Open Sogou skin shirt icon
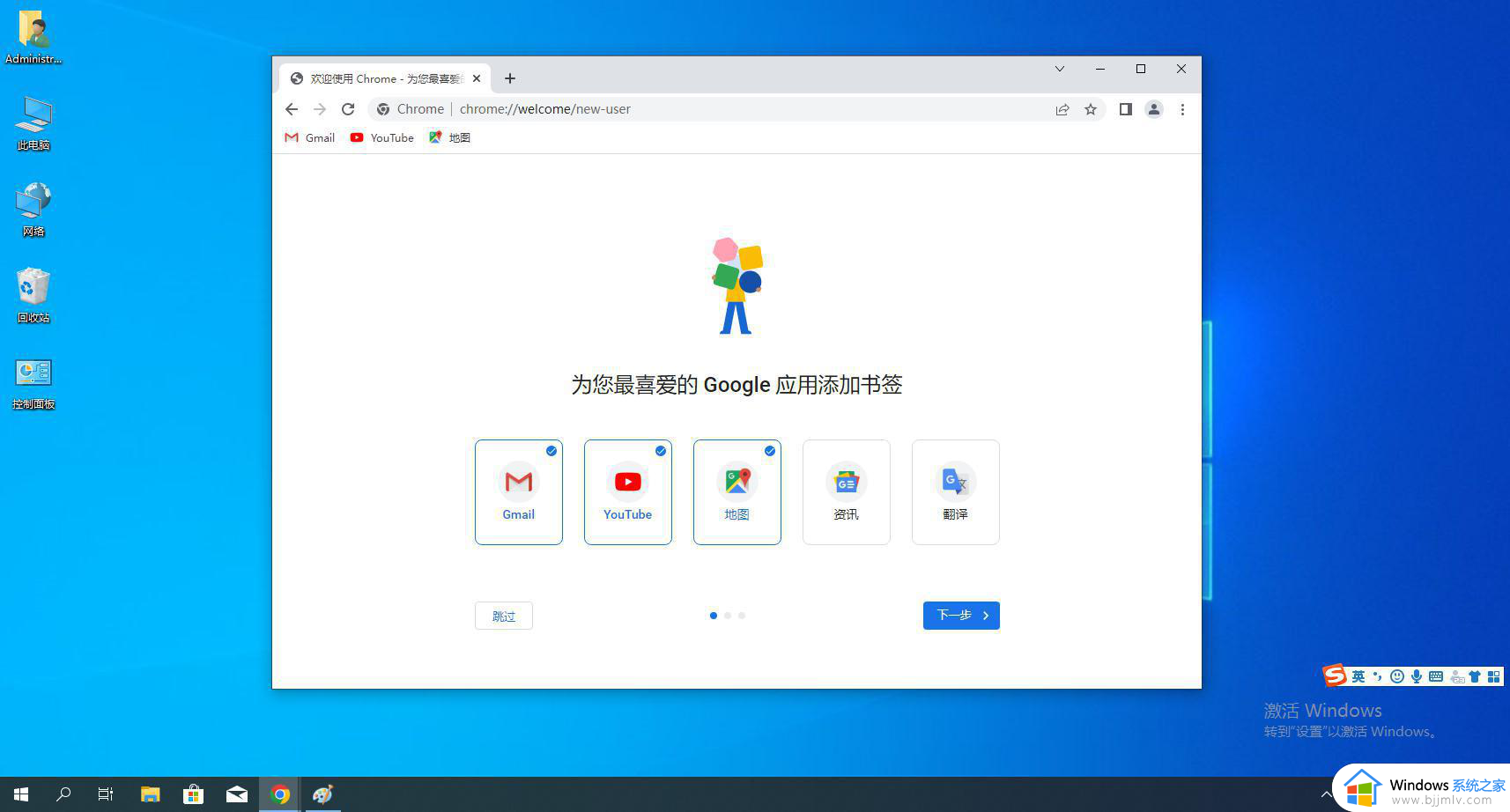The image size is (1510, 812). point(1475,676)
